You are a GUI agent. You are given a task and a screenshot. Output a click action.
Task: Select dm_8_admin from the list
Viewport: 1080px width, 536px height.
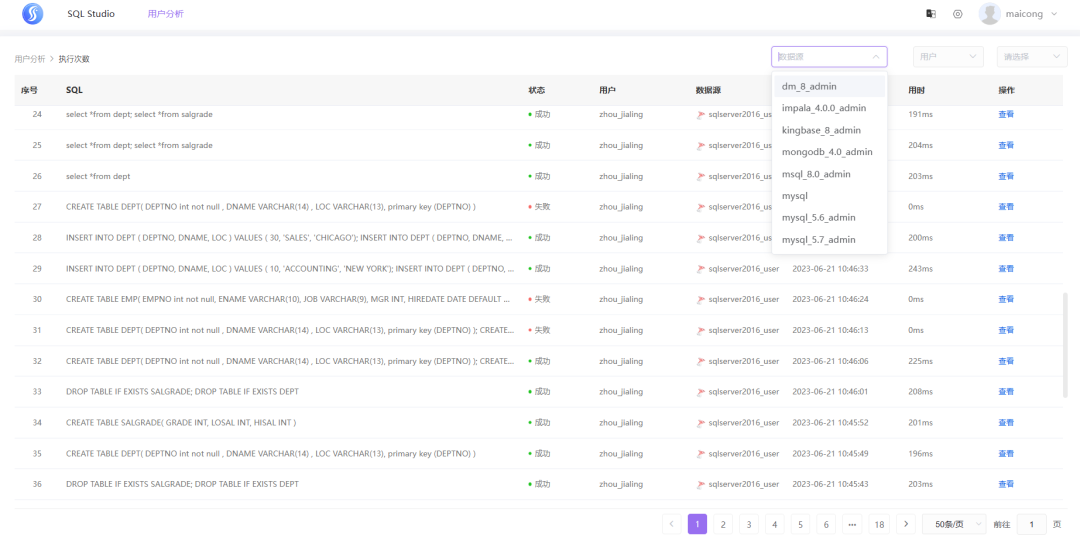(829, 86)
